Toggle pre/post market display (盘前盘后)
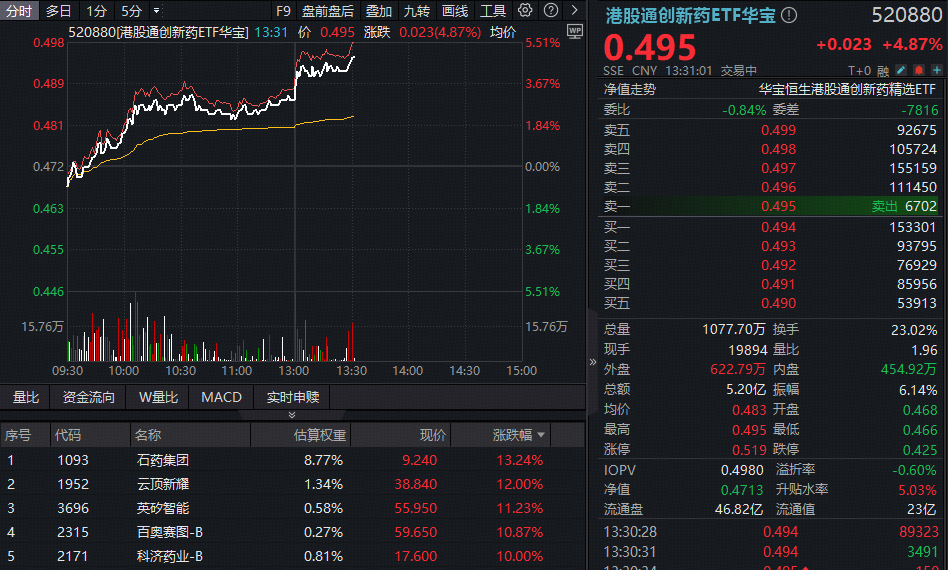This screenshot has height=570, width=948. pos(327,11)
